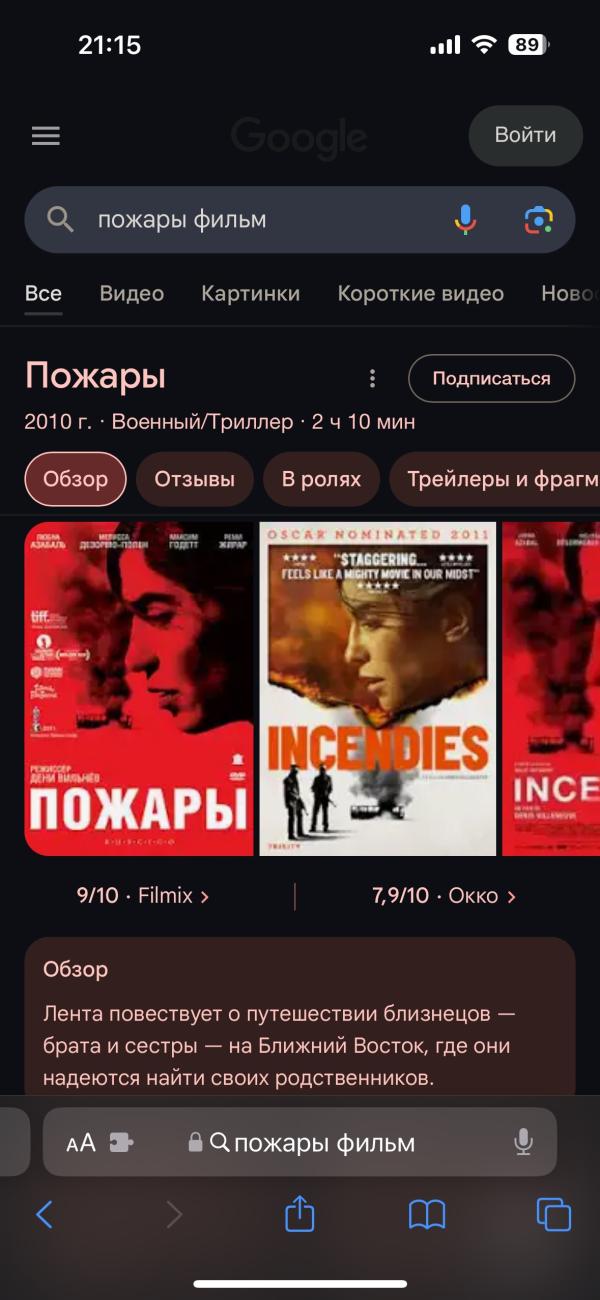This screenshot has height=1300, width=600.
Task: Open Окко 7,9/10 rating link
Action: coord(444,896)
